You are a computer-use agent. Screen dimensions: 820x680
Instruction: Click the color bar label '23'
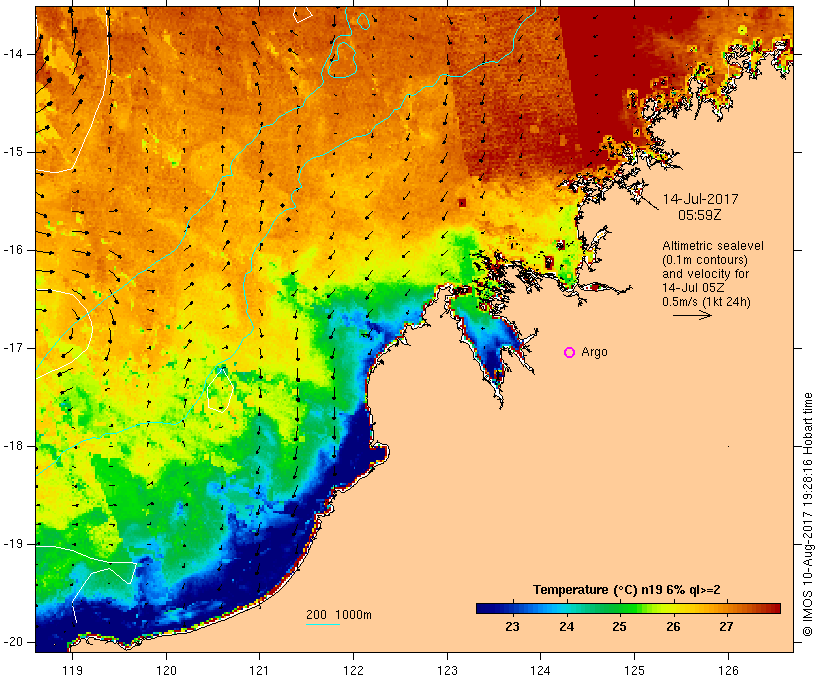[x=512, y=627]
